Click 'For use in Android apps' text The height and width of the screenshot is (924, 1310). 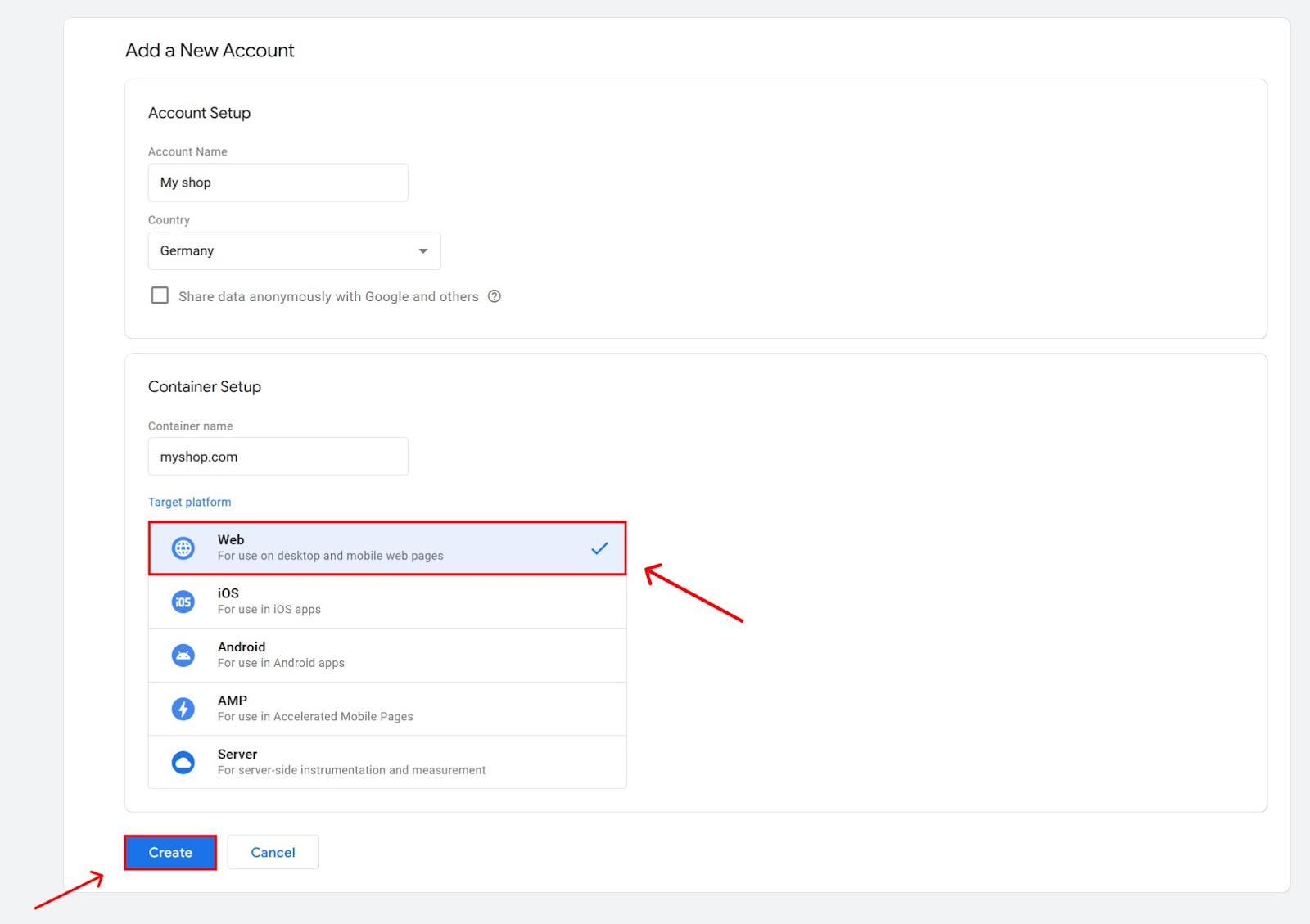point(281,663)
